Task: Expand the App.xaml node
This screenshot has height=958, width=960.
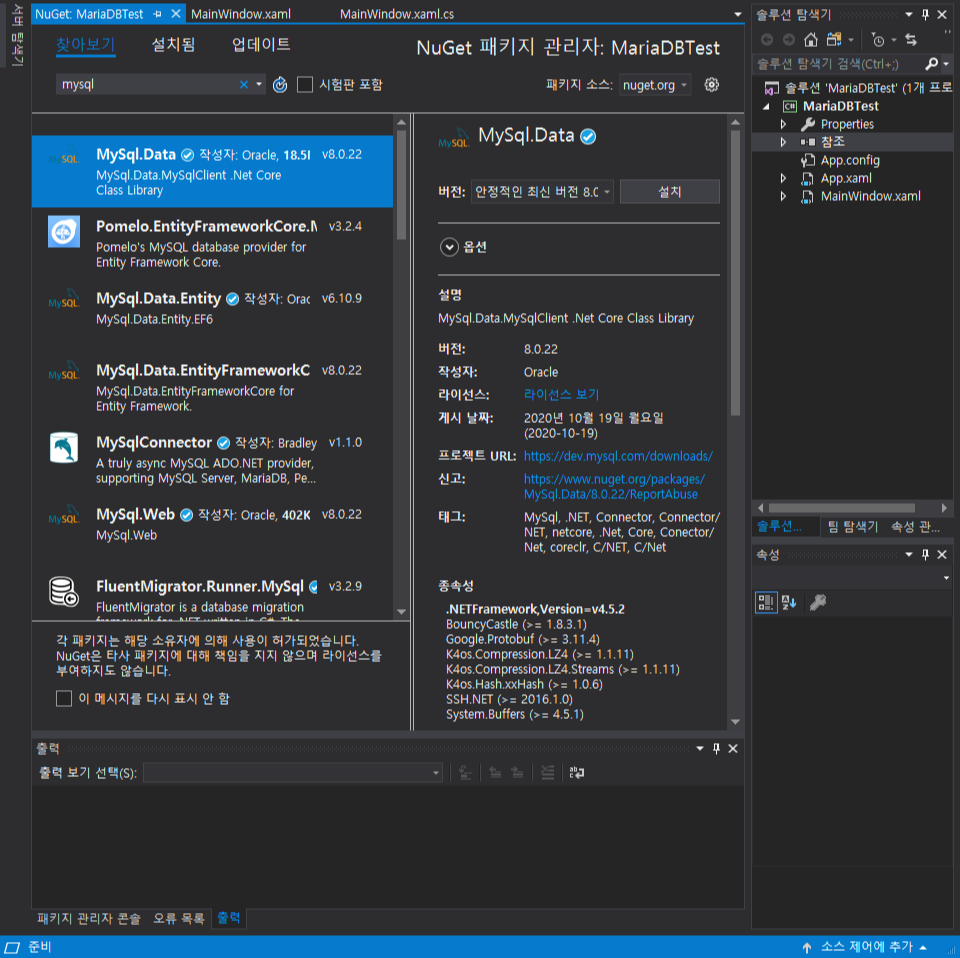Action: [783, 178]
